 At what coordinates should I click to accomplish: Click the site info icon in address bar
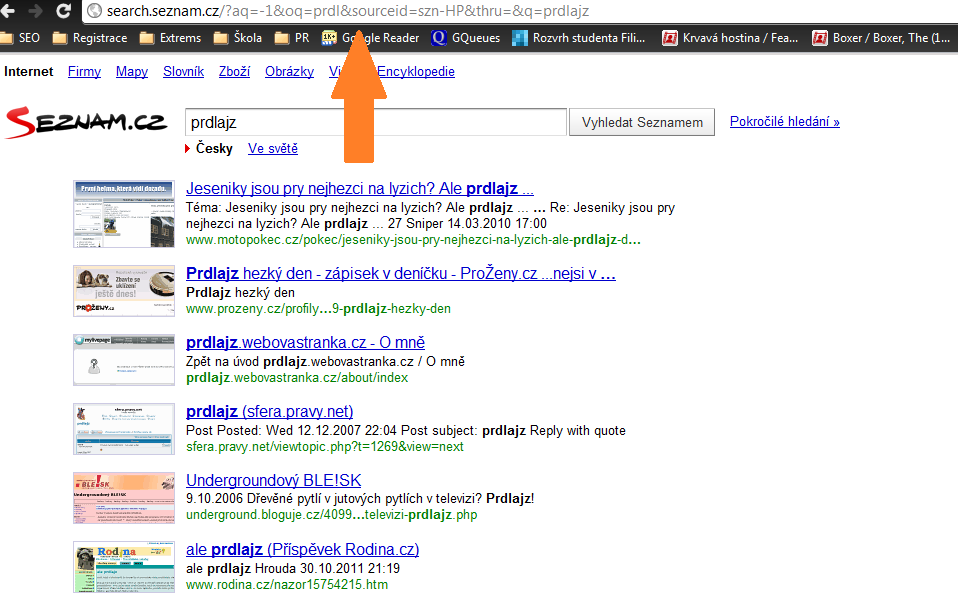click(x=94, y=10)
